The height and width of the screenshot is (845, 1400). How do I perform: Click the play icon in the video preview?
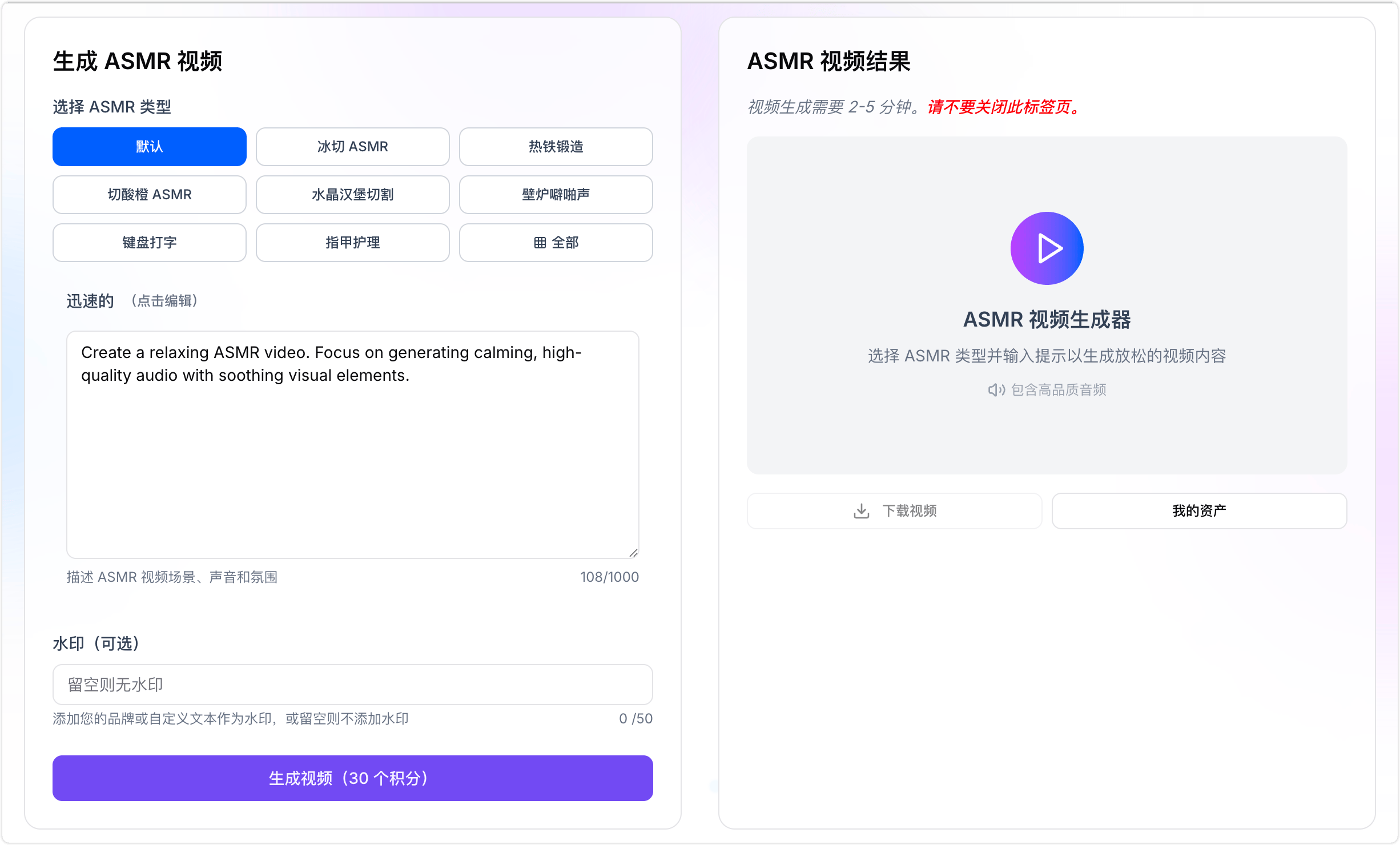click(x=1047, y=248)
